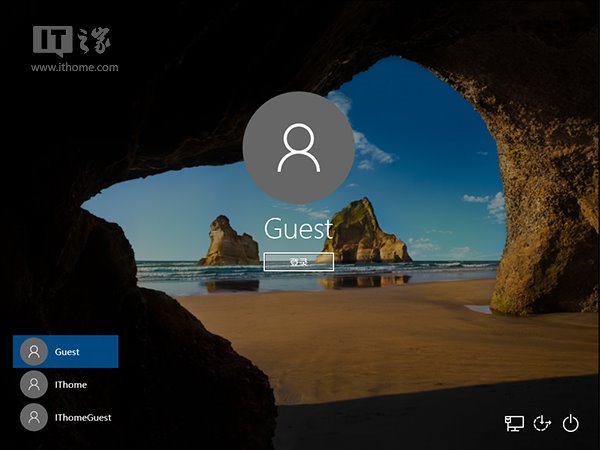Screen dimensions: 600x450
Task: Choose the IThomeGuest user name
Action: pos(83,417)
